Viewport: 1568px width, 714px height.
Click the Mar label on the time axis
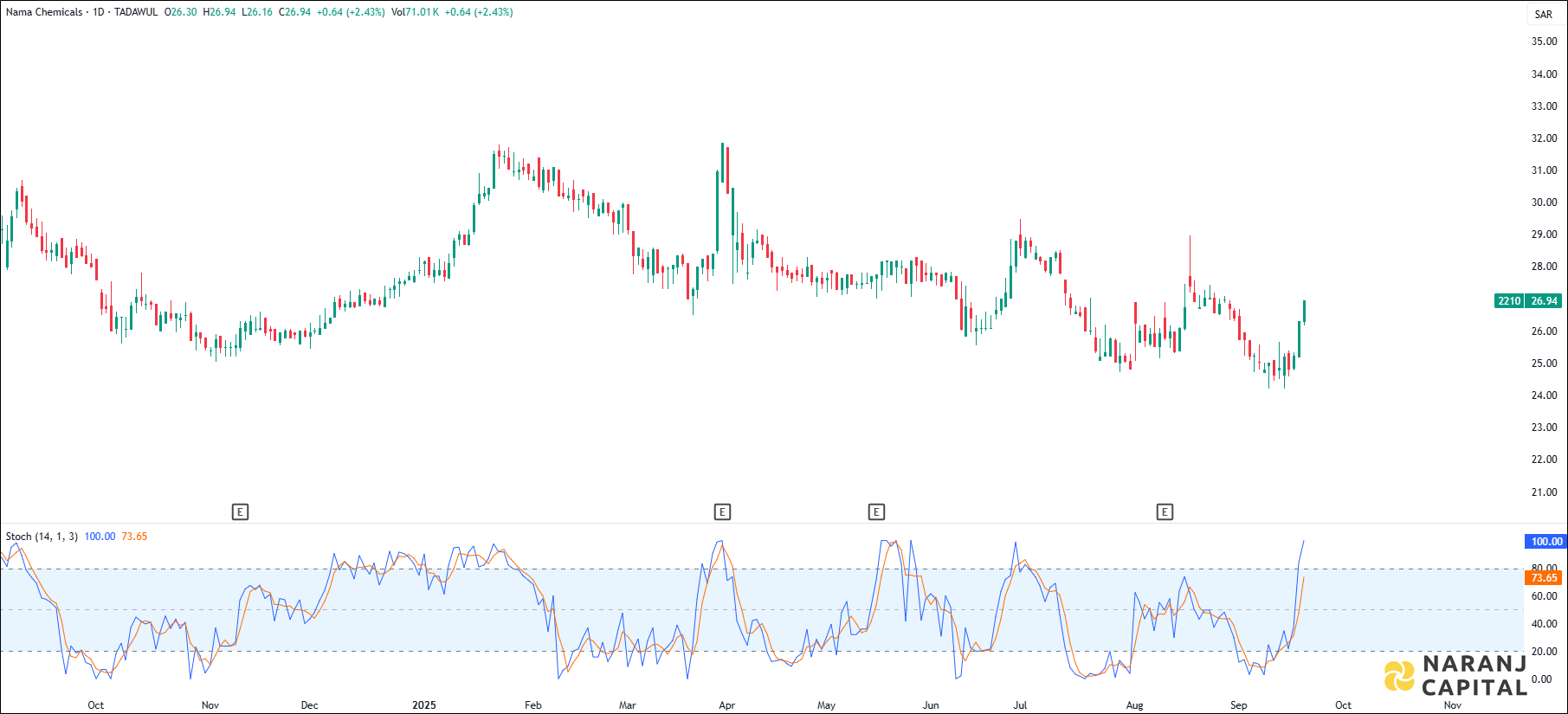[628, 705]
